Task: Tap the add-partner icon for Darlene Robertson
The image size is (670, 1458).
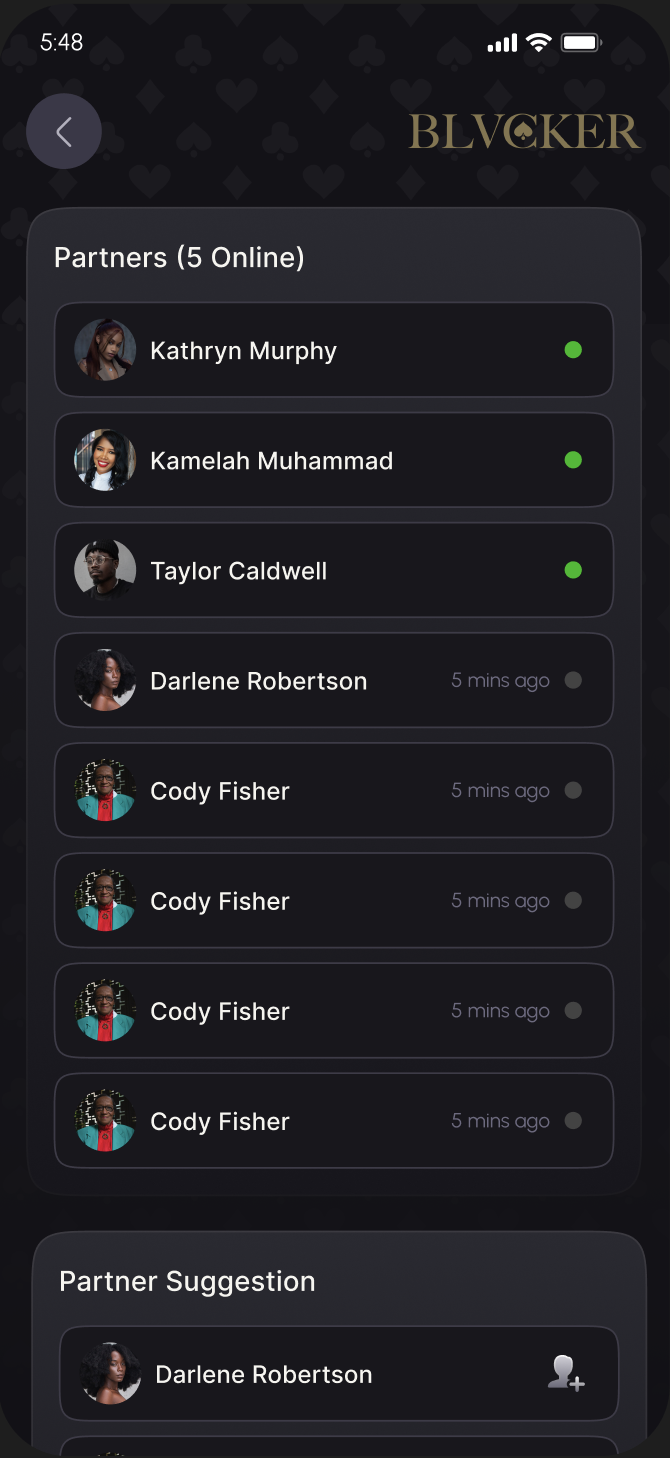Action: (x=566, y=1373)
